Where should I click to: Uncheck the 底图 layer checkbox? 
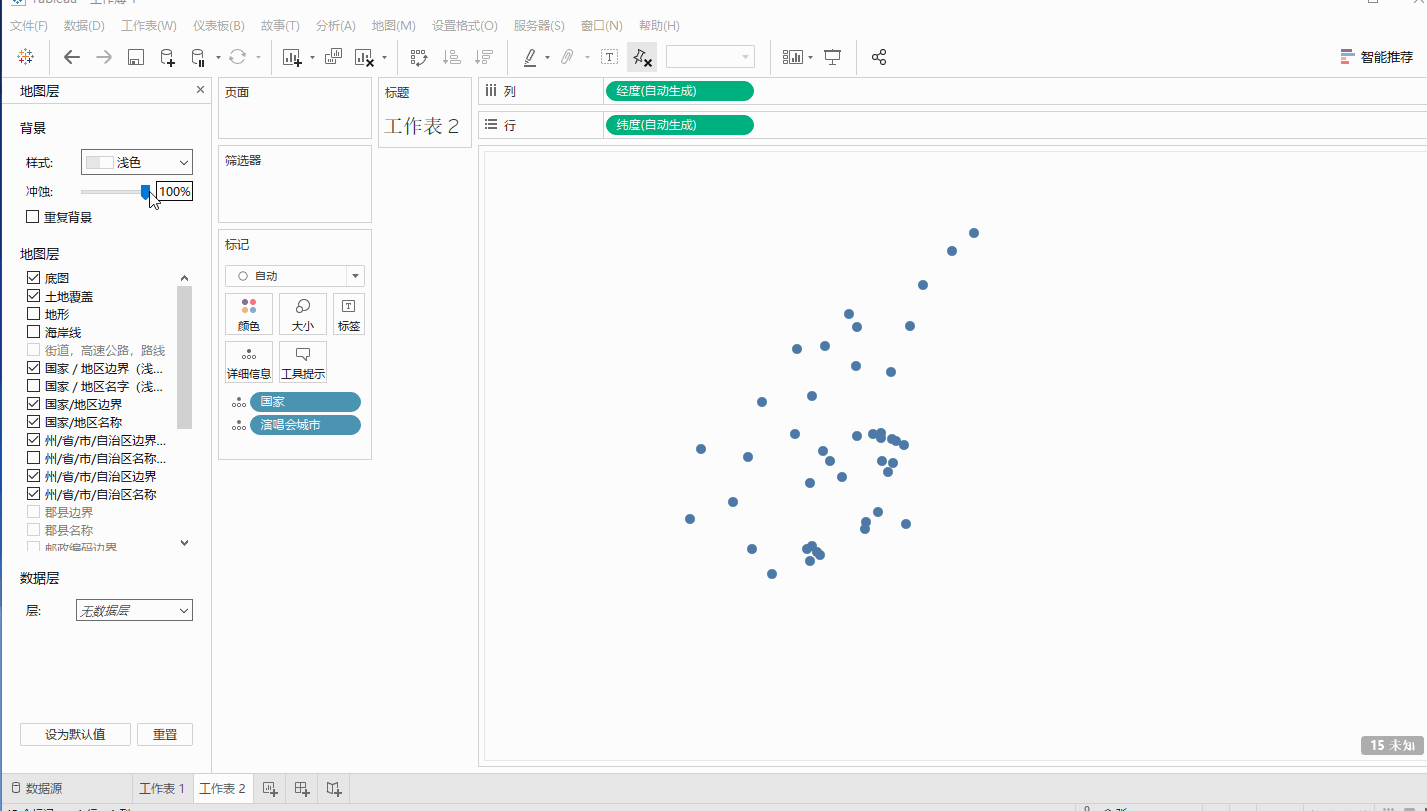click(33, 278)
